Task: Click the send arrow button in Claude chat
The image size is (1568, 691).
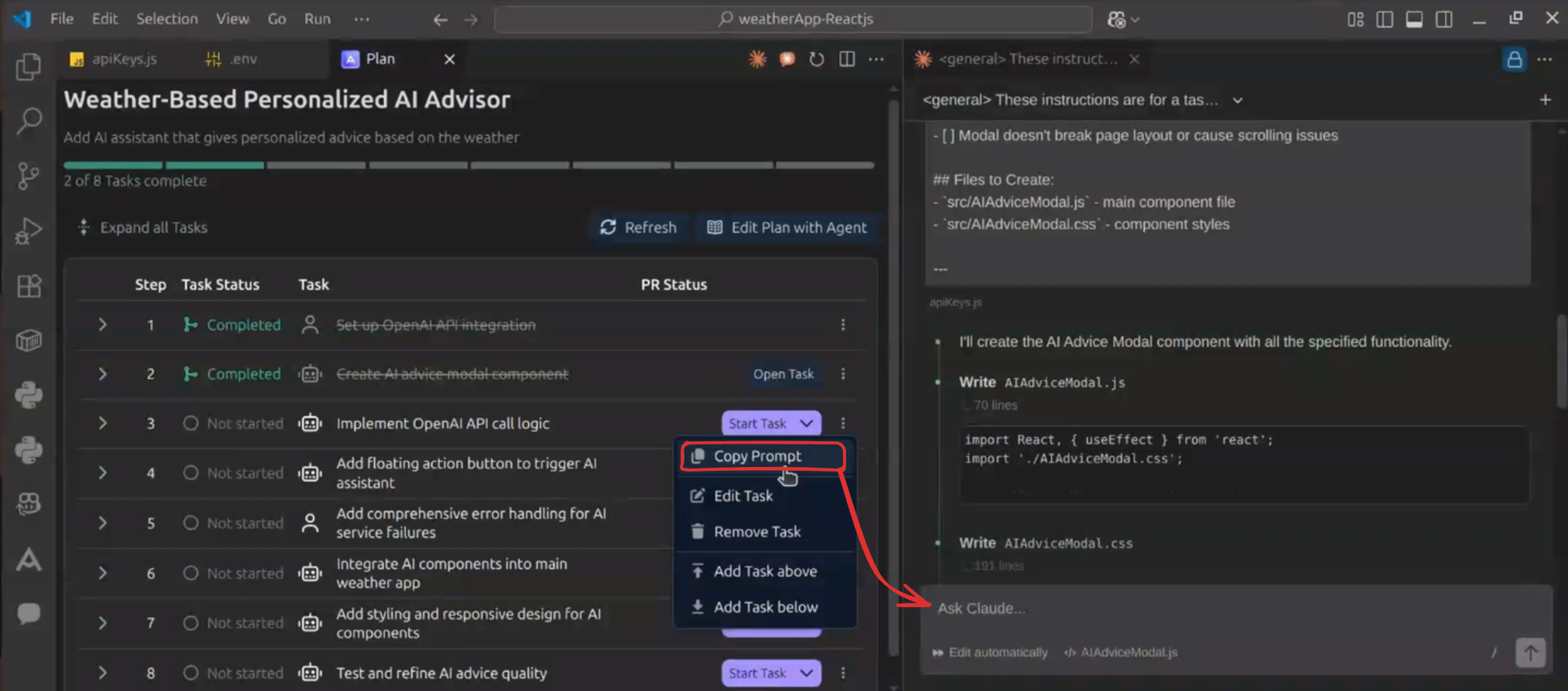Action: 1530,653
